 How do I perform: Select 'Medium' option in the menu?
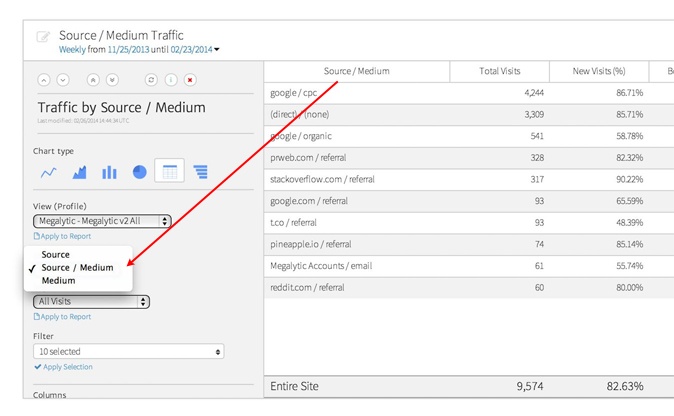click(x=58, y=281)
